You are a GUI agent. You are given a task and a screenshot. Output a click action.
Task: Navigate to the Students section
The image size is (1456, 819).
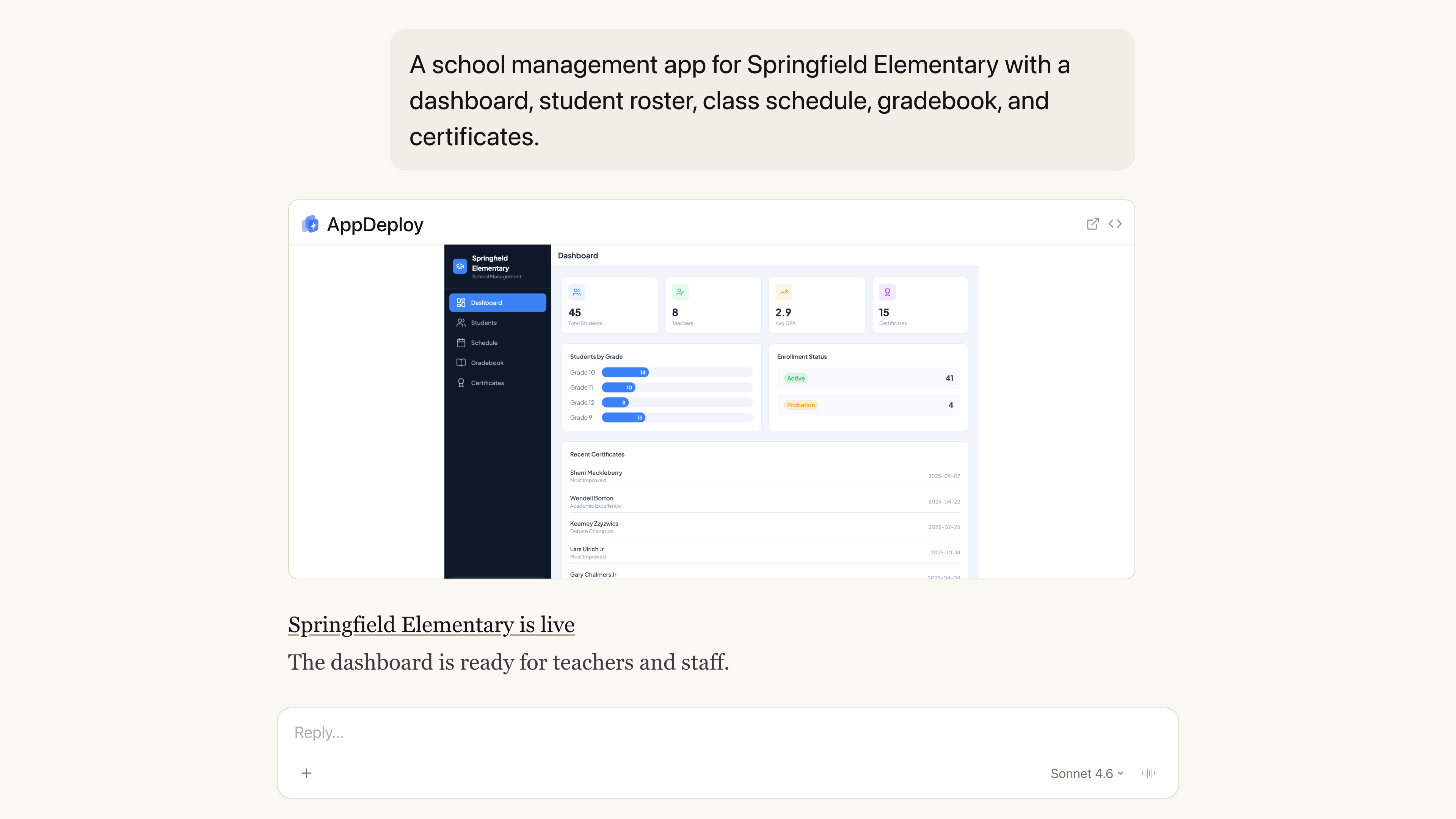484,323
